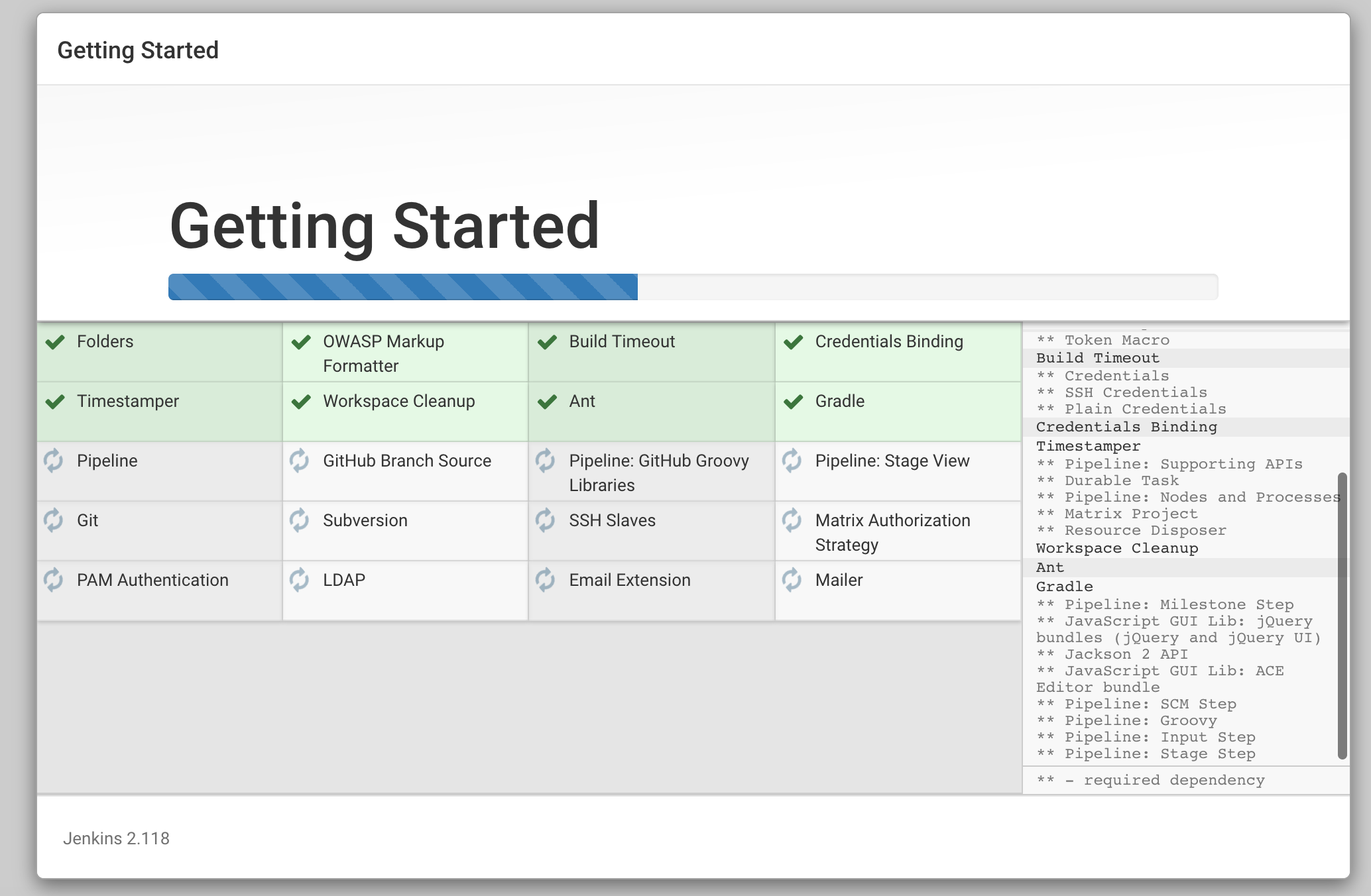Click the pending icon next to SSH Slaves
The height and width of the screenshot is (896, 1371).
(546, 520)
